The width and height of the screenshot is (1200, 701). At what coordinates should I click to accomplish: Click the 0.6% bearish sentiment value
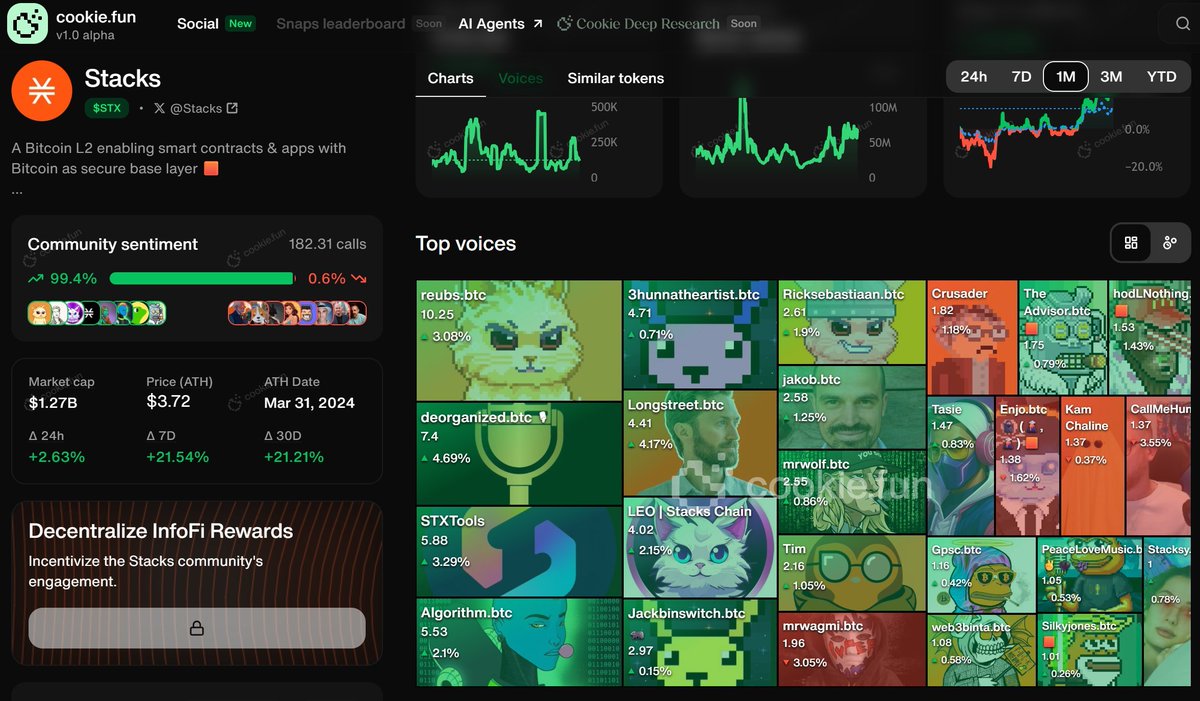point(326,279)
